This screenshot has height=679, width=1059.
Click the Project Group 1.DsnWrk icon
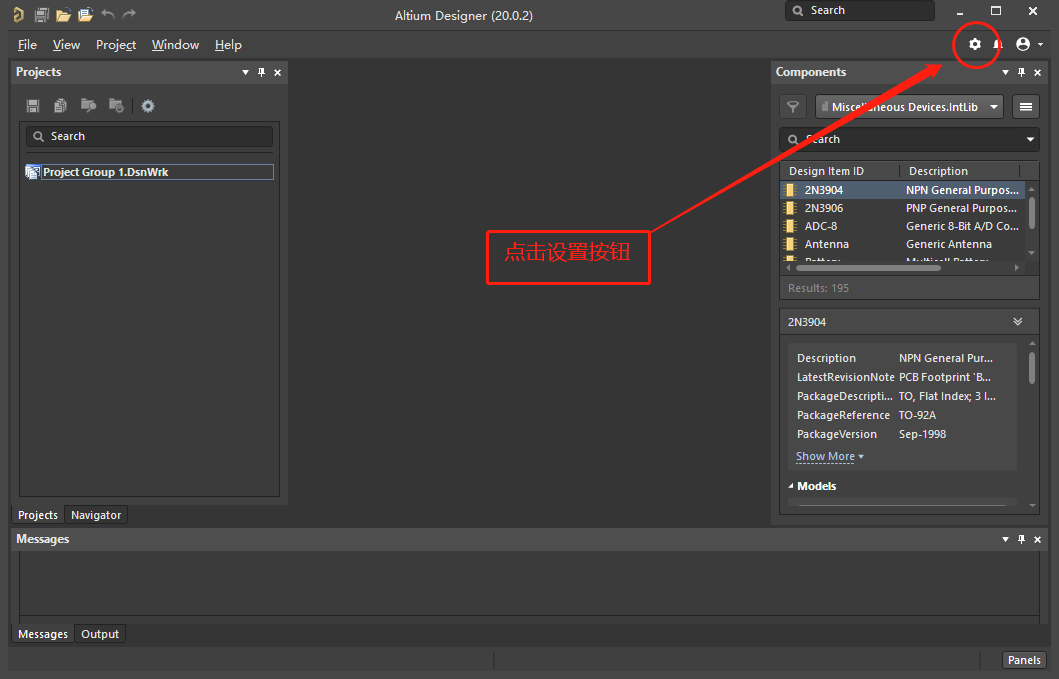(32, 172)
